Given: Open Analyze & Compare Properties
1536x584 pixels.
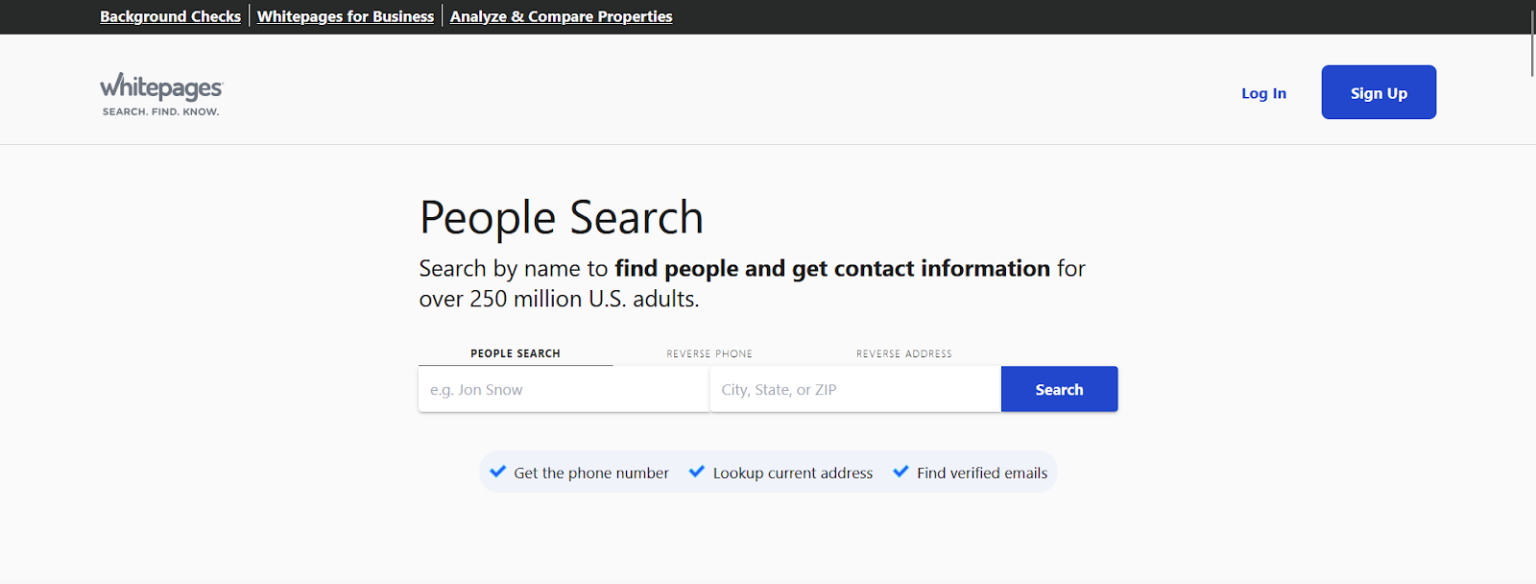Looking at the screenshot, I should [560, 16].
